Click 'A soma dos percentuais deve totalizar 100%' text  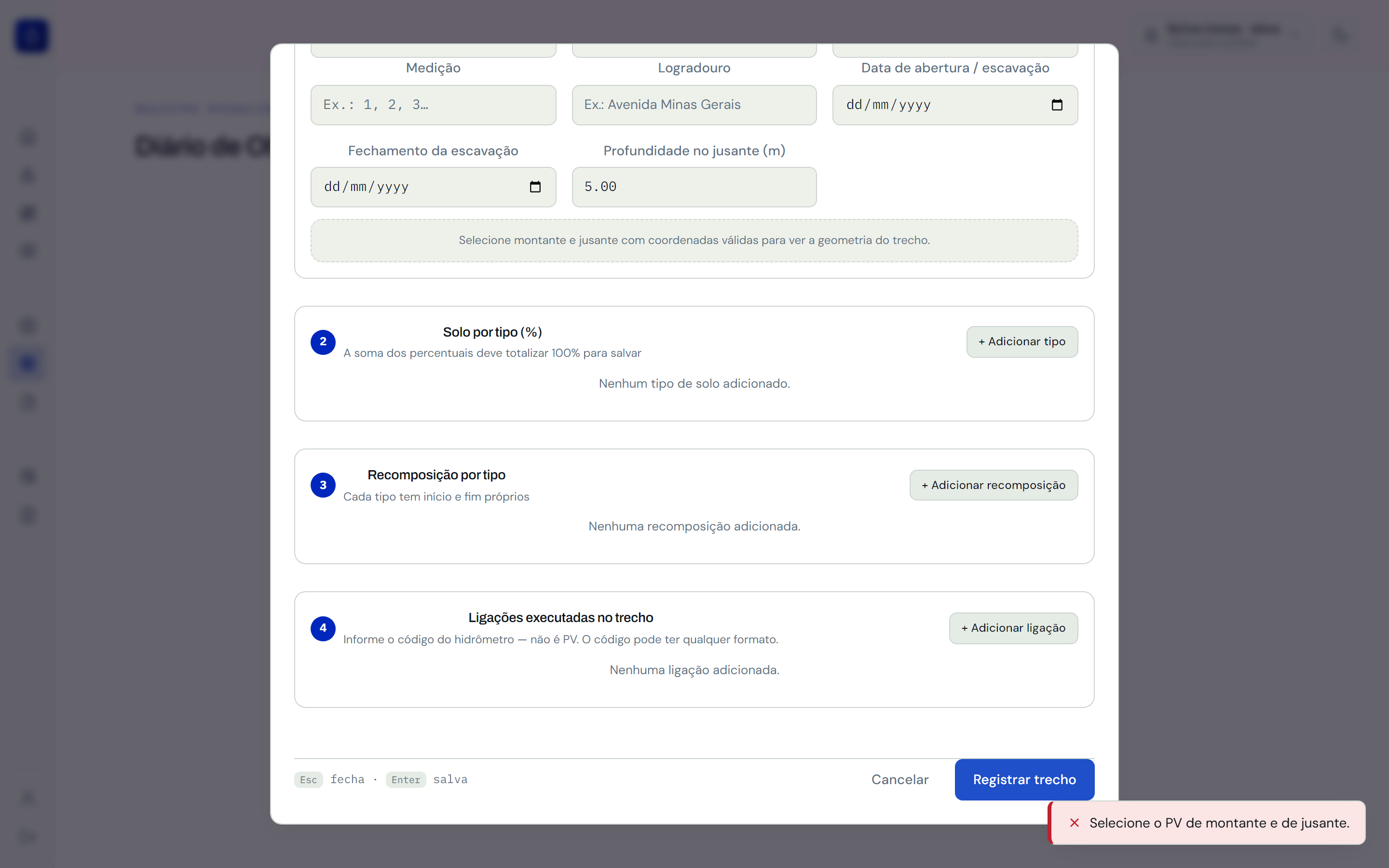tap(492, 353)
